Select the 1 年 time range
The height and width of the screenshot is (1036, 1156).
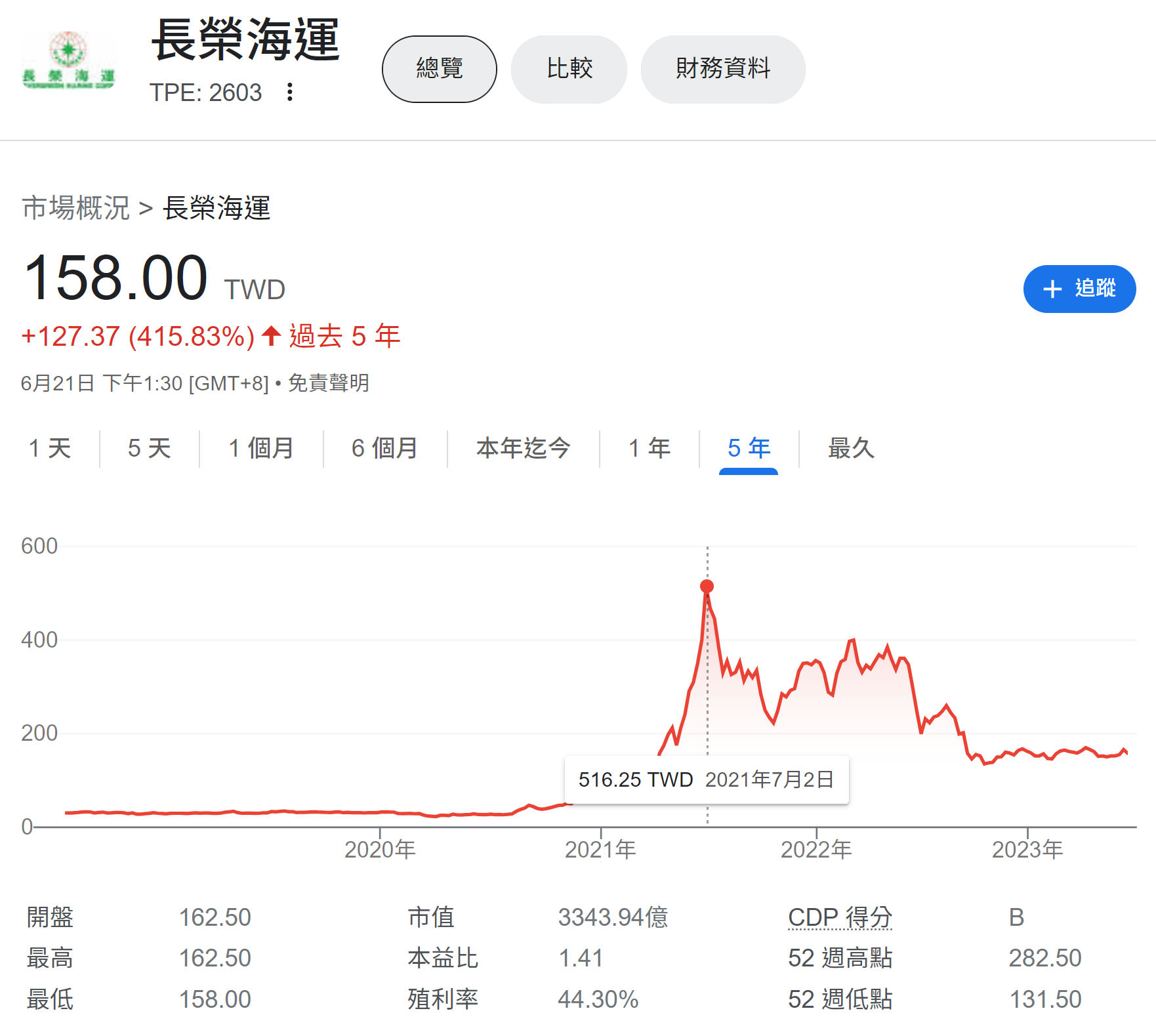coord(649,449)
